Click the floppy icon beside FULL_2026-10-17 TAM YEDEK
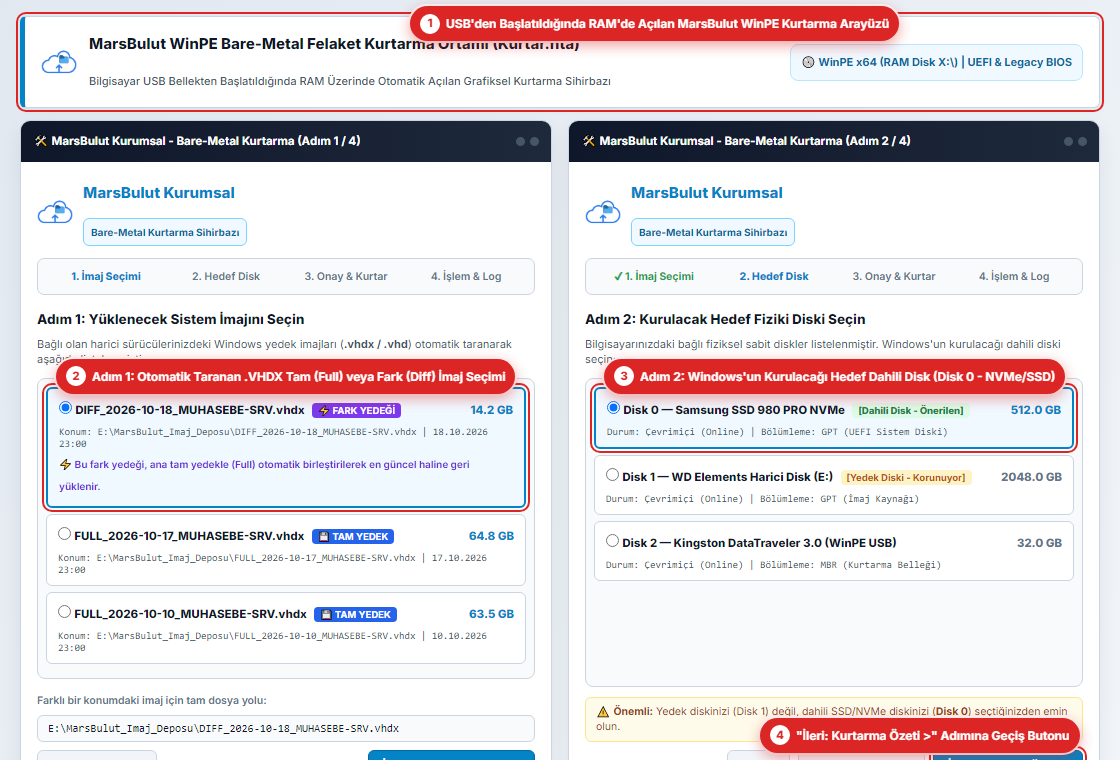 [324, 536]
